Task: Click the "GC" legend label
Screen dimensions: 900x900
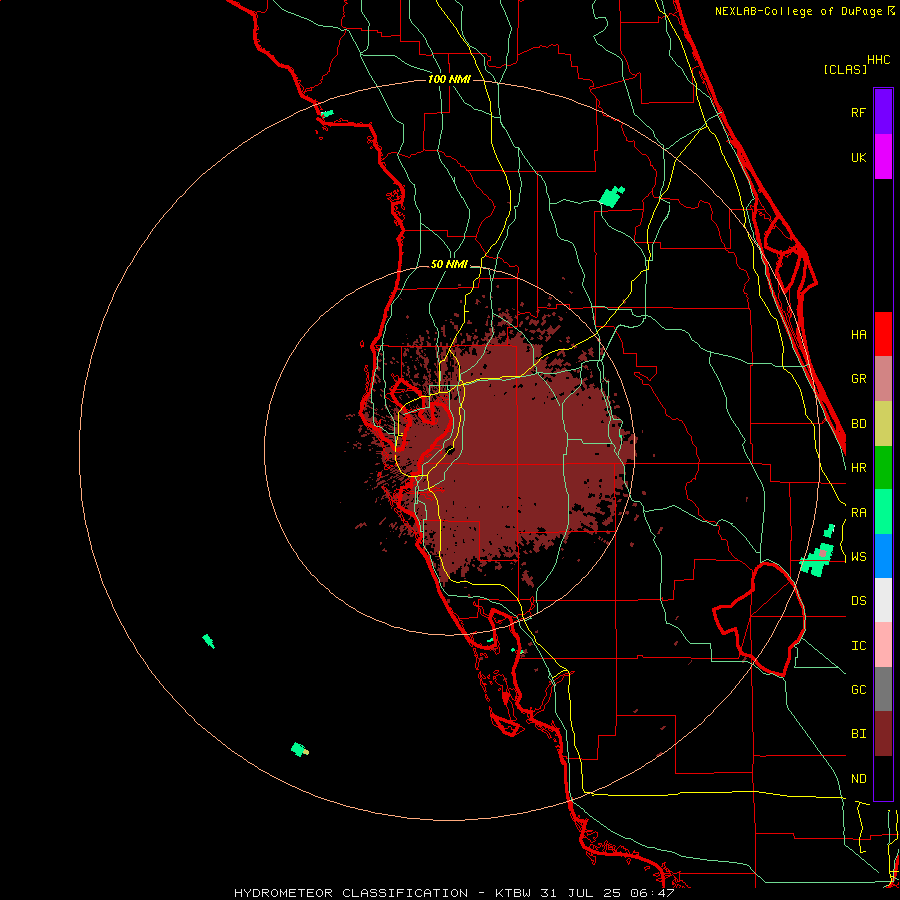Action: tap(858, 689)
